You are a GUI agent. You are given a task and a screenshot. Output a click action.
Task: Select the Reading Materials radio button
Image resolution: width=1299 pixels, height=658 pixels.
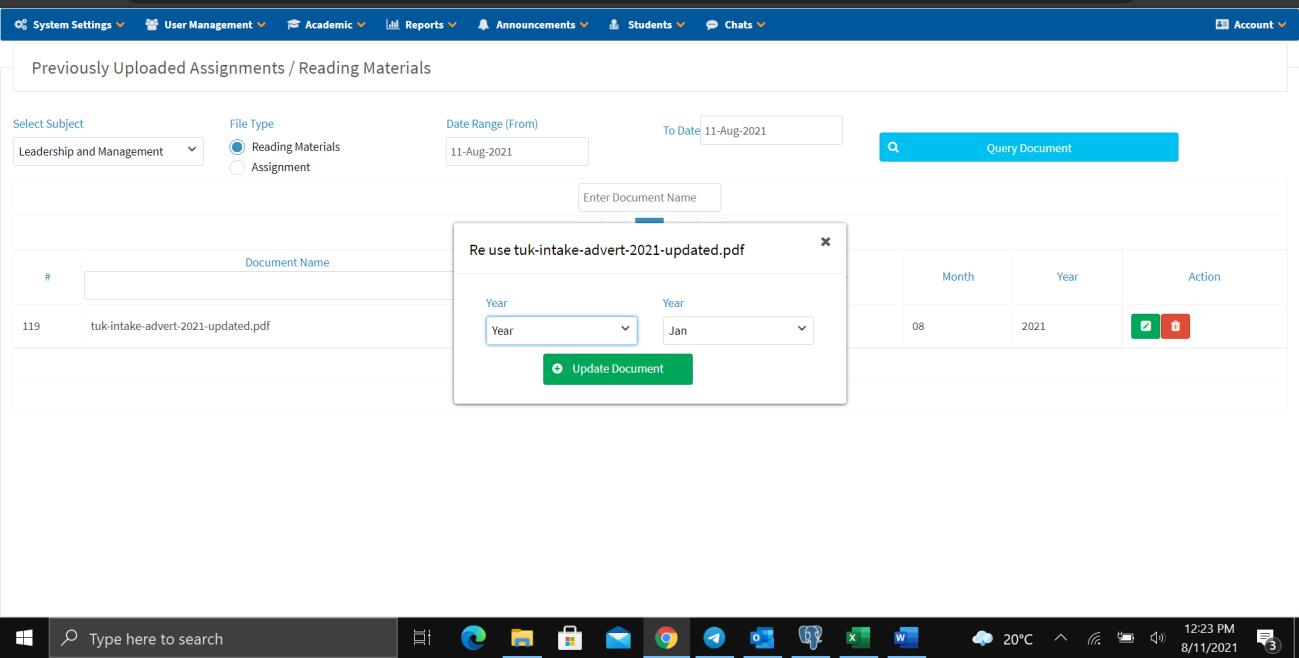pos(237,147)
